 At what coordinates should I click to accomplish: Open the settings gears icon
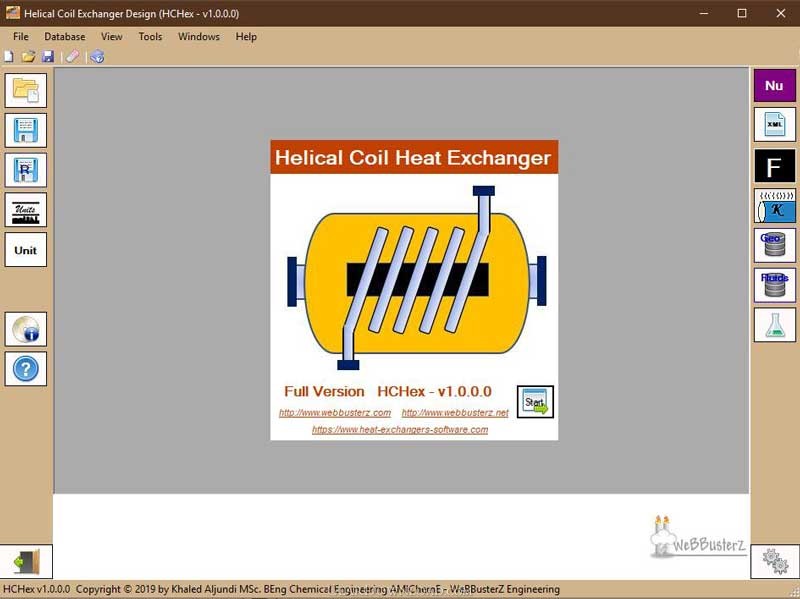[x=774, y=562]
